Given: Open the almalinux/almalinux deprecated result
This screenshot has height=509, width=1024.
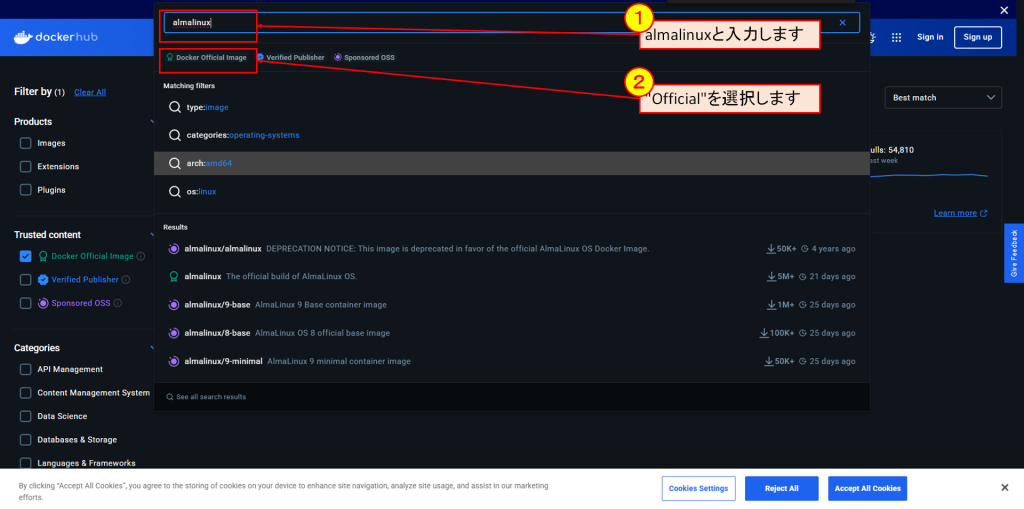Looking at the screenshot, I should pyautogui.click(x=511, y=249).
